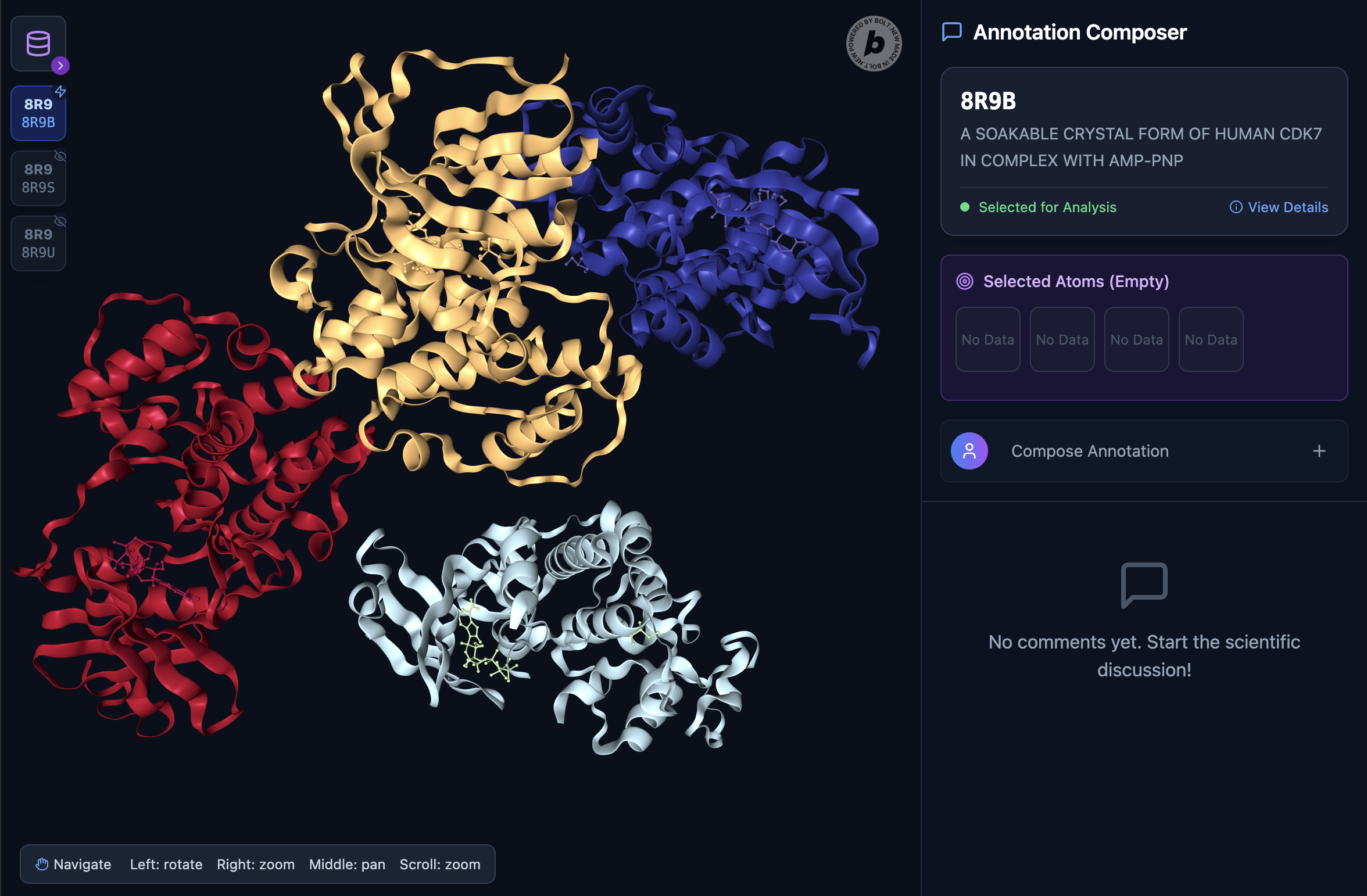1367x896 pixels.
Task: Click the info icon beside View Details
Action: [x=1236, y=207]
